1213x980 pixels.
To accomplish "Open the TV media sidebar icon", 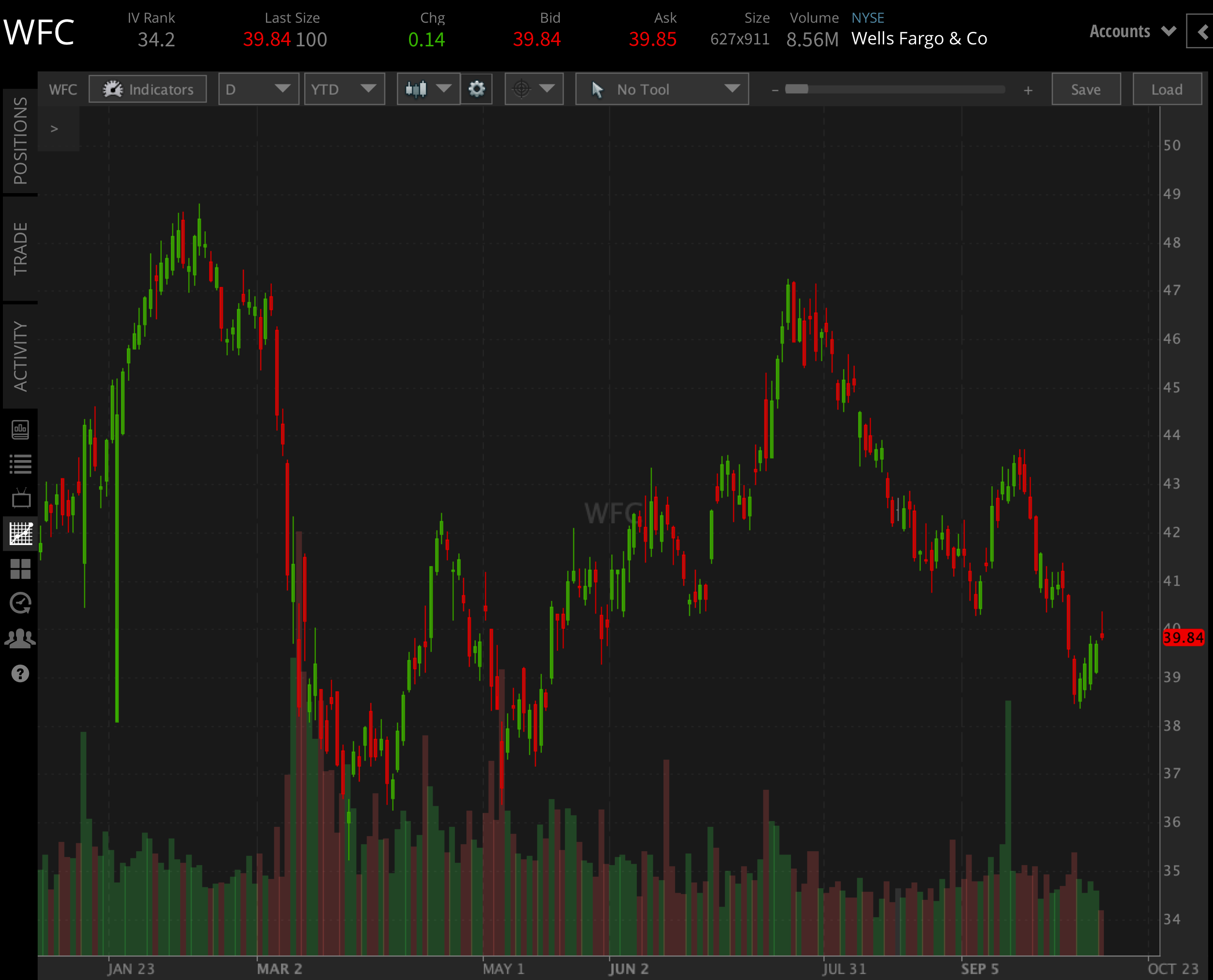I will [20, 499].
